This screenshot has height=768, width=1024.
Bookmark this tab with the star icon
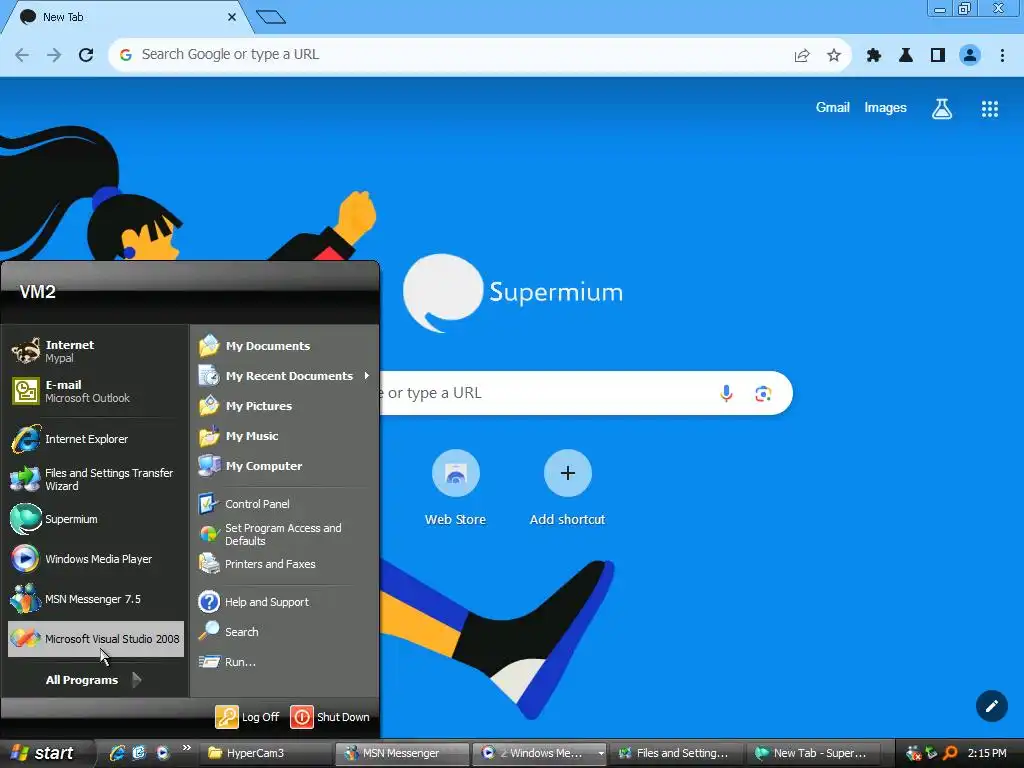click(834, 55)
